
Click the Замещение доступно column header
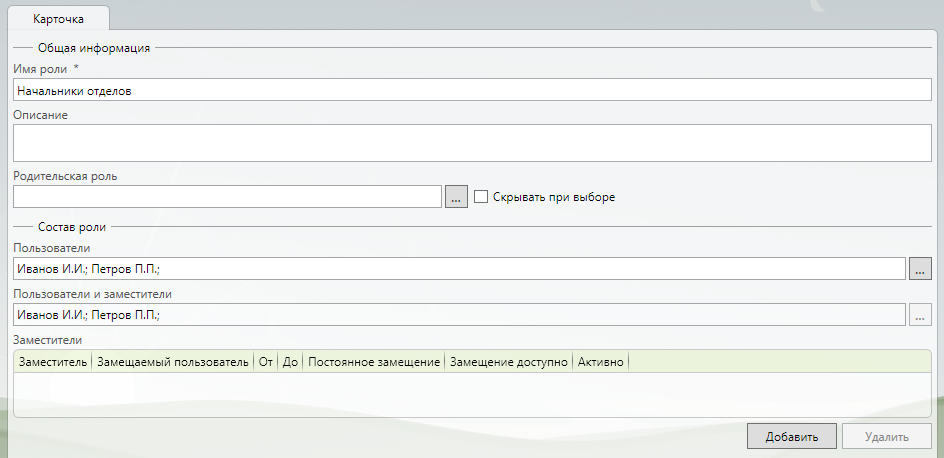tap(509, 361)
